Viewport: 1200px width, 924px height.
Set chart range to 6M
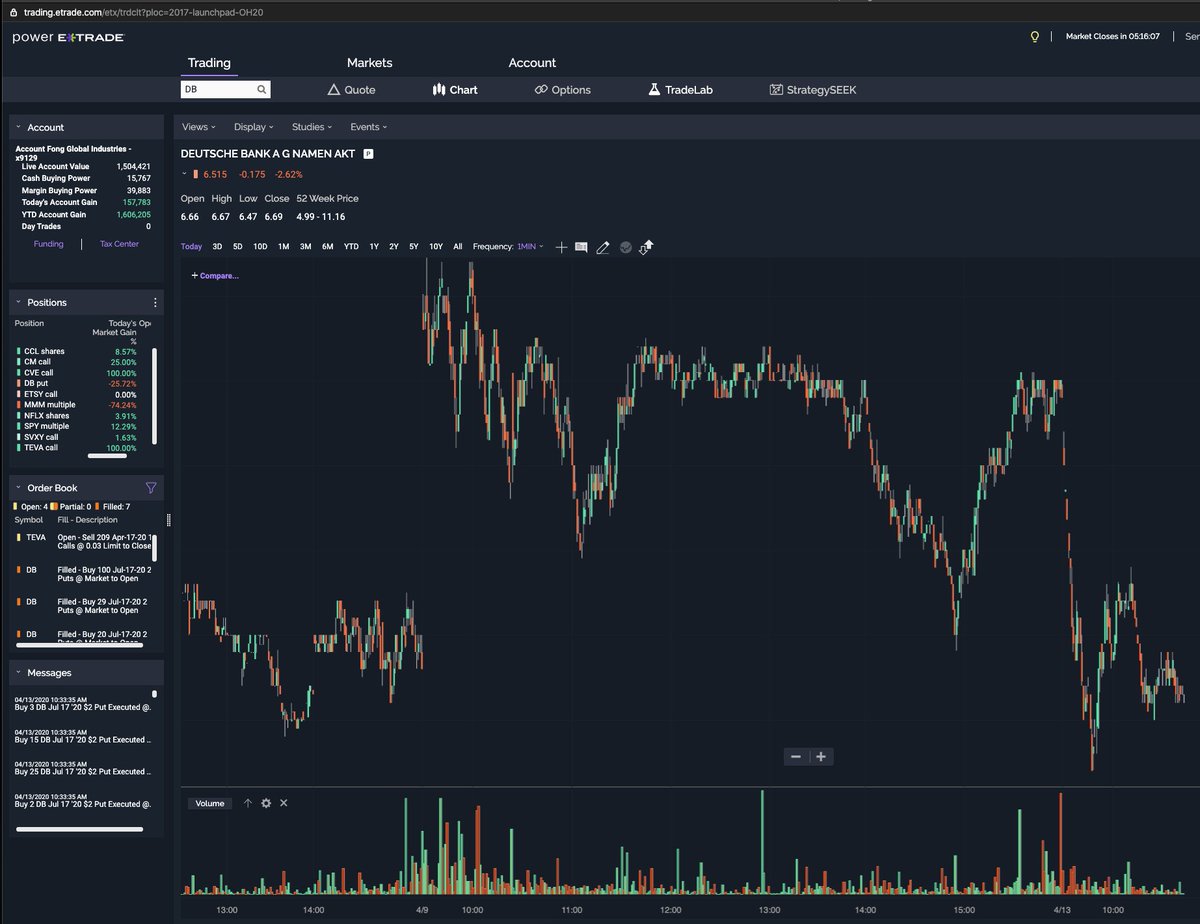coord(328,246)
